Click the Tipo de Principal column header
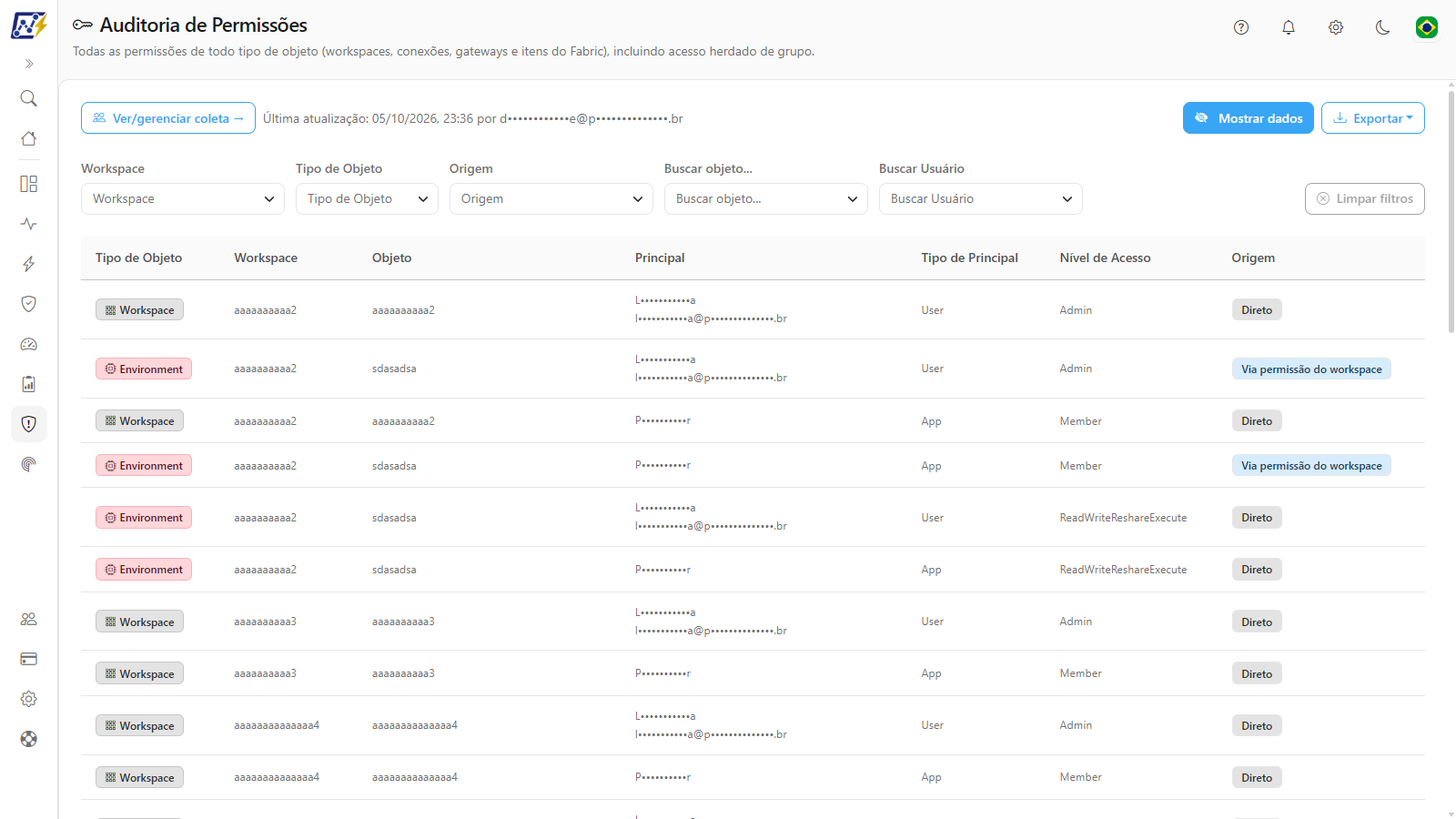 pos(969,258)
